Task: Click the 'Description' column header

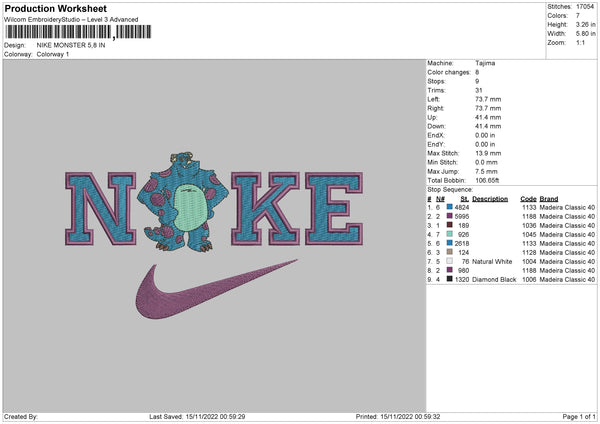Action: [490, 199]
